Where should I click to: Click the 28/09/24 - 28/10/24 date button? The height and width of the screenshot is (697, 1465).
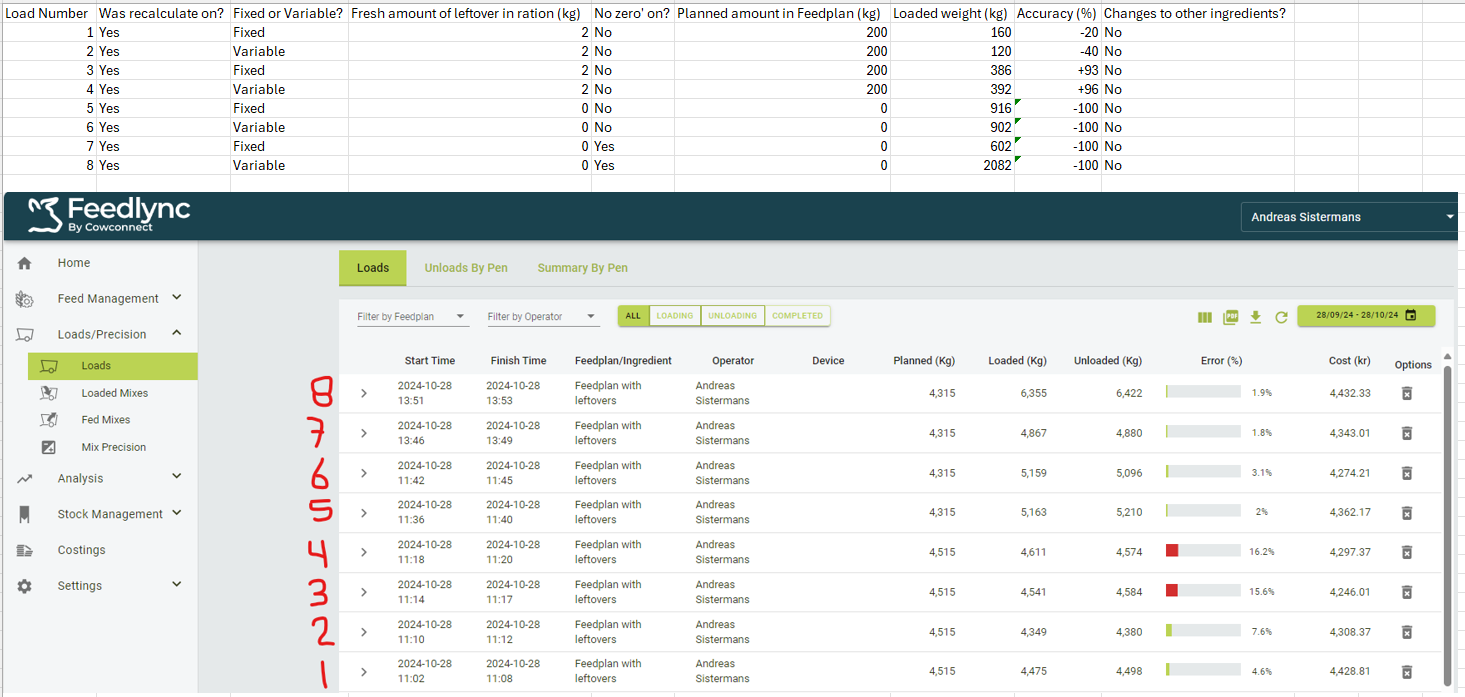tap(1366, 316)
